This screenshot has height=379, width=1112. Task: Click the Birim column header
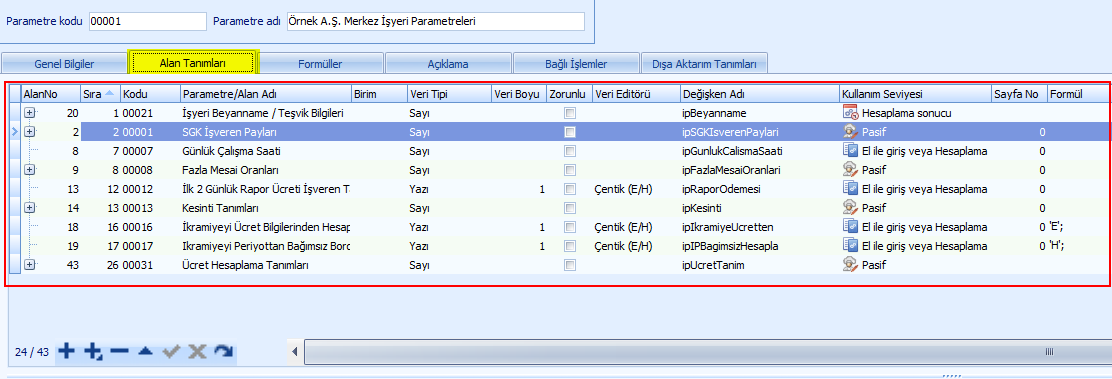pyautogui.click(x=379, y=94)
